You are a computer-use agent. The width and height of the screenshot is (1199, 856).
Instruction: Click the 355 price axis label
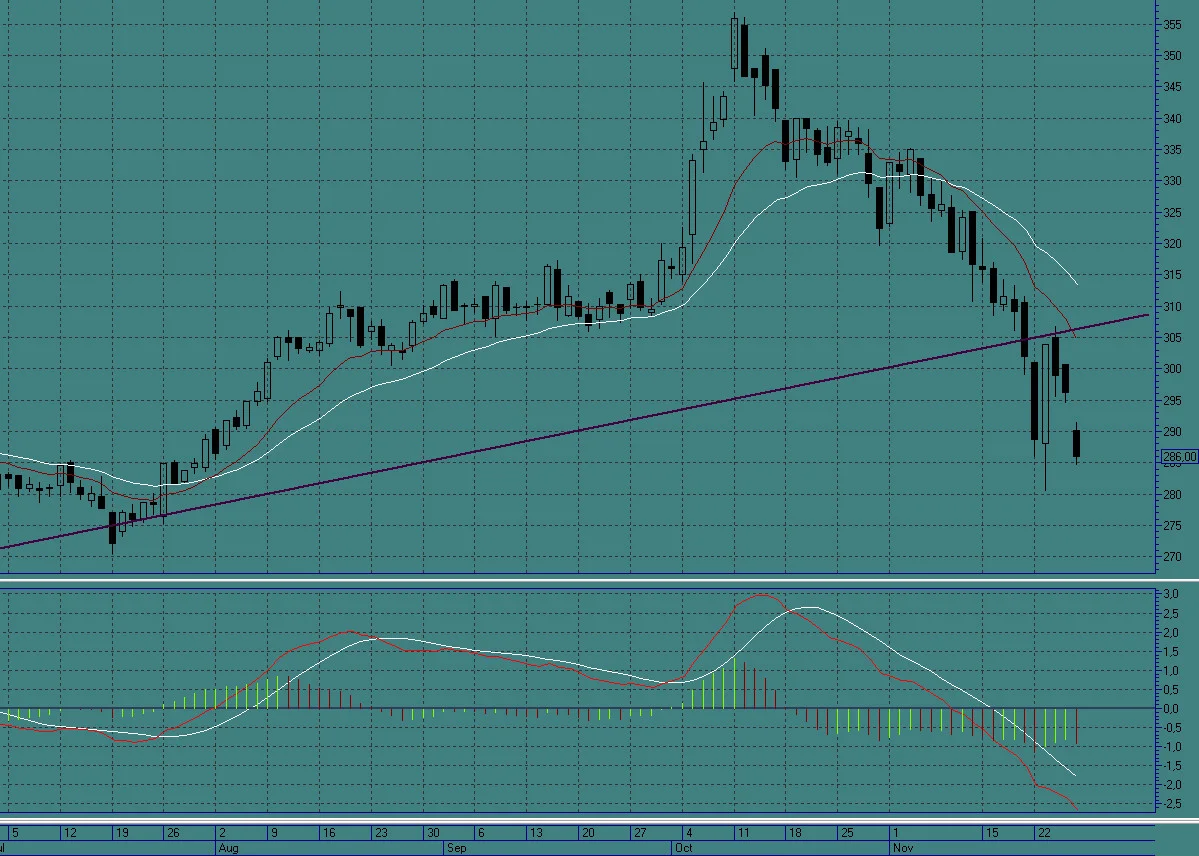pyautogui.click(x=1172, y=24)
